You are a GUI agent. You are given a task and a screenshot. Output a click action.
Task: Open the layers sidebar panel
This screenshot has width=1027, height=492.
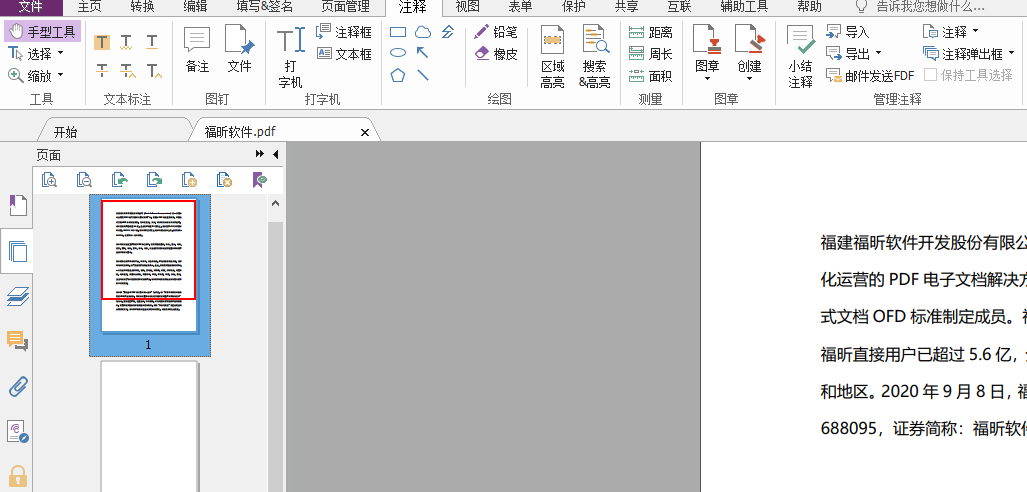pyautogui.click(x=17, y=296)
